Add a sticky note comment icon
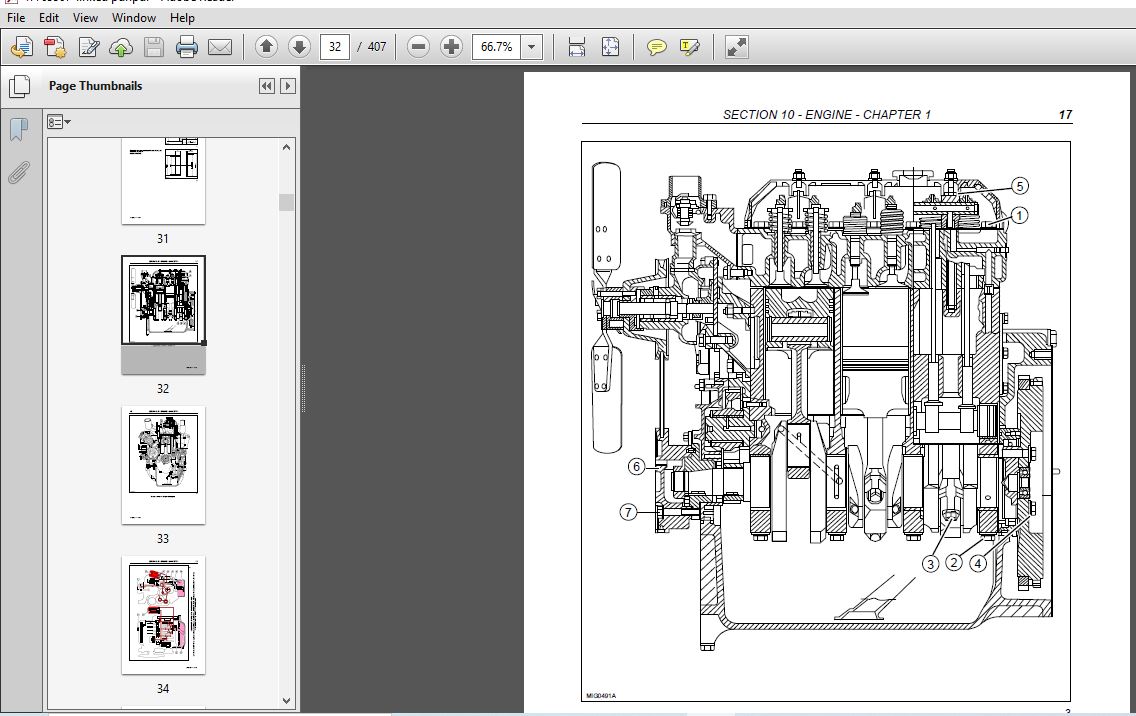1136x716 pixels. (x=656, y=48)
